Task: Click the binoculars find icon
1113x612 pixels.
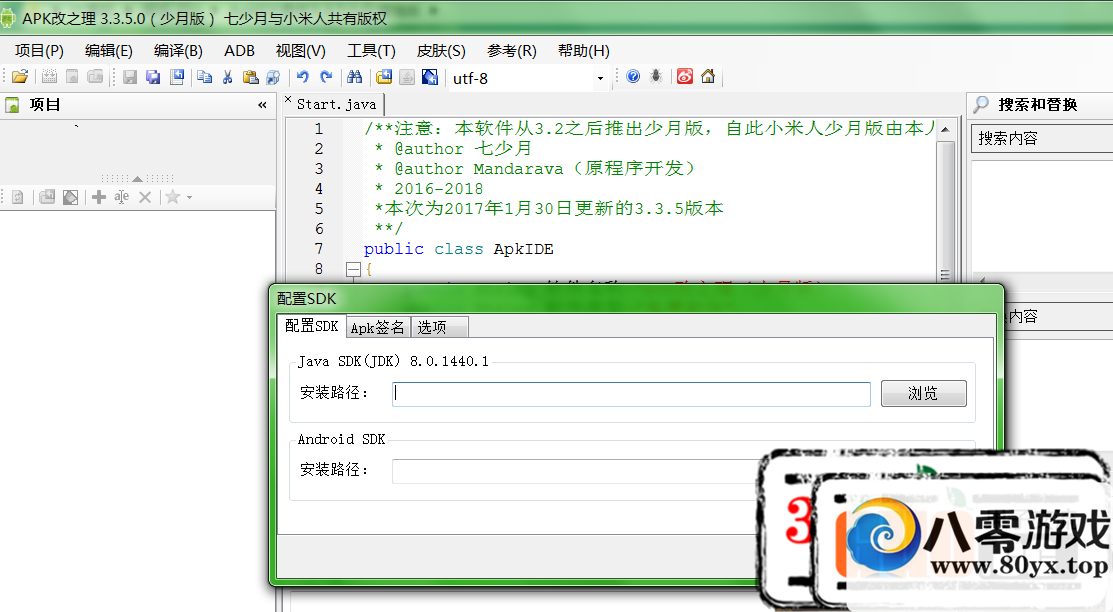Action: pyautogui.click(x=353, y=77)
